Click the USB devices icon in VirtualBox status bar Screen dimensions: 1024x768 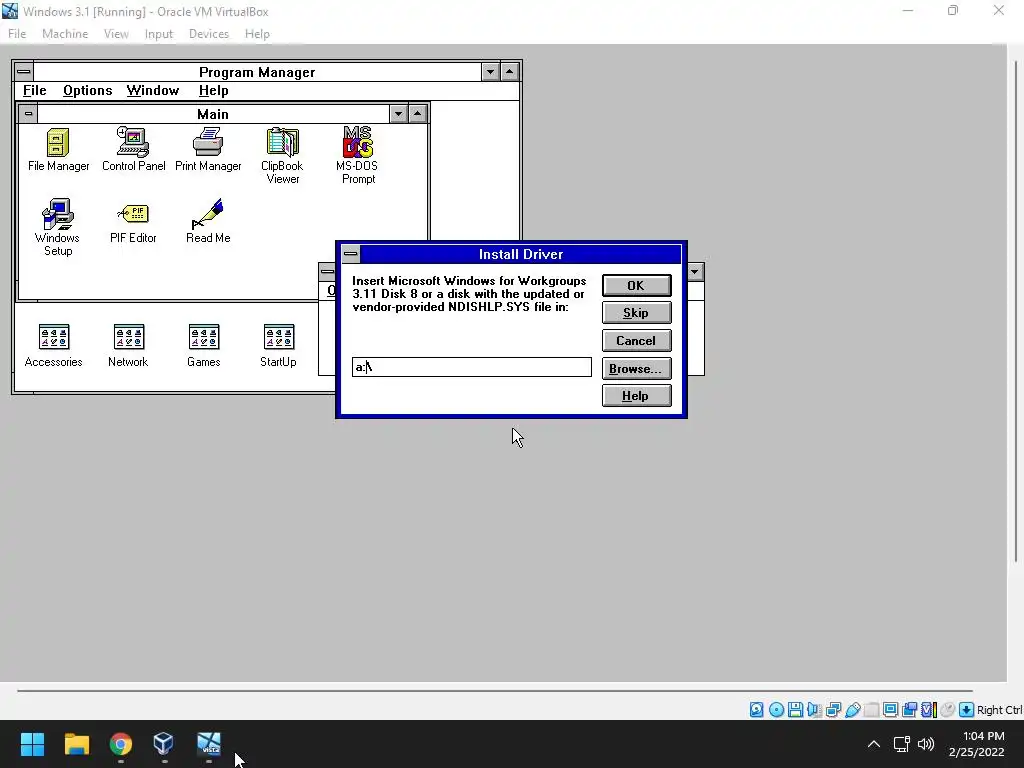click(x=852, y=710)
